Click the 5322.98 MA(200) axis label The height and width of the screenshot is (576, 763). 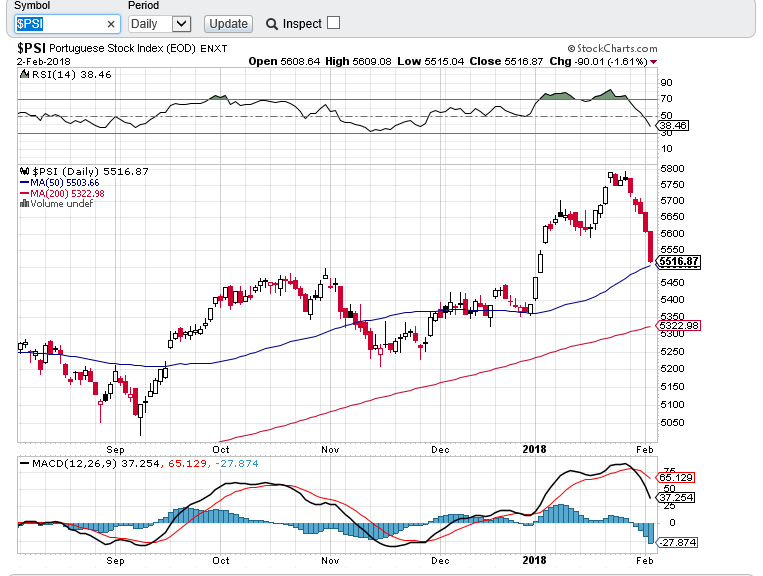tap(679, 325)
